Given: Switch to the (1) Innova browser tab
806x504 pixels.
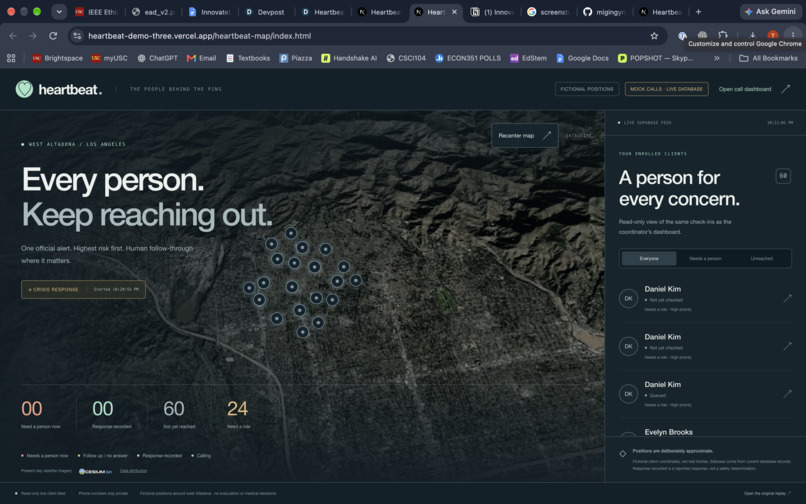Looking at the screenshot, I should tap(492, 12).
